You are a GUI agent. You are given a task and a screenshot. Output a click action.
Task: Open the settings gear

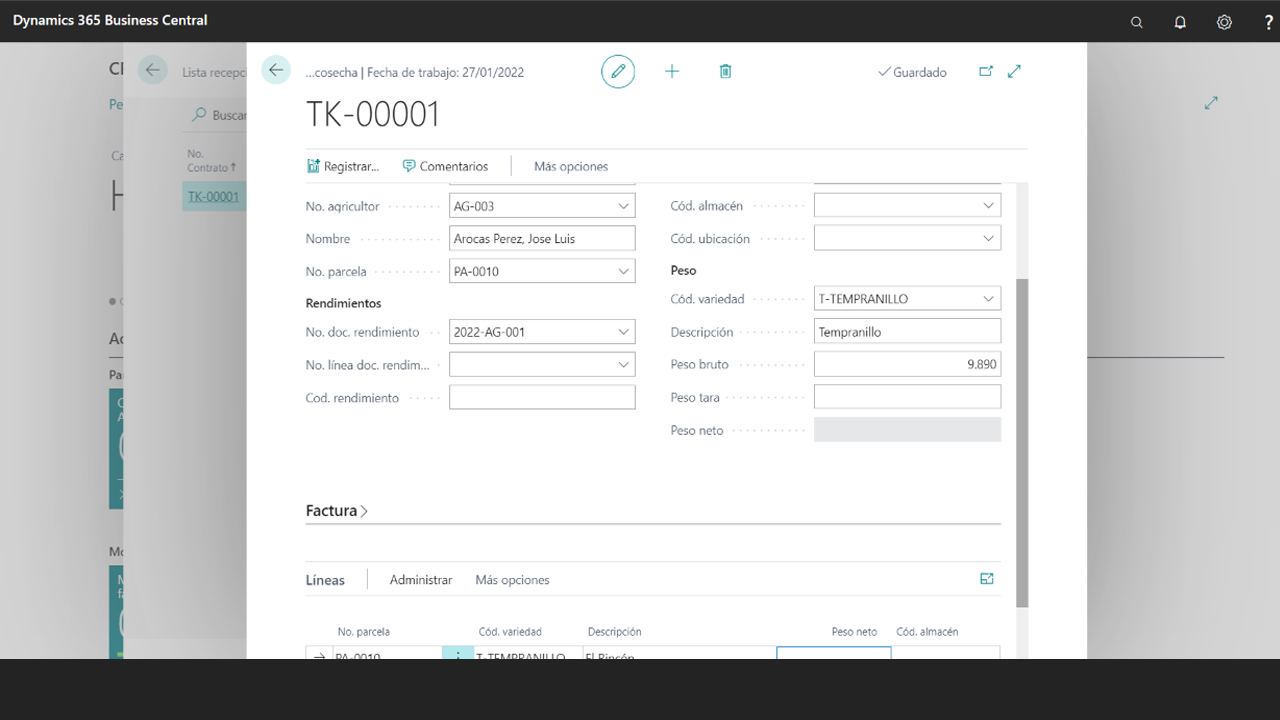pos(1224,22)
